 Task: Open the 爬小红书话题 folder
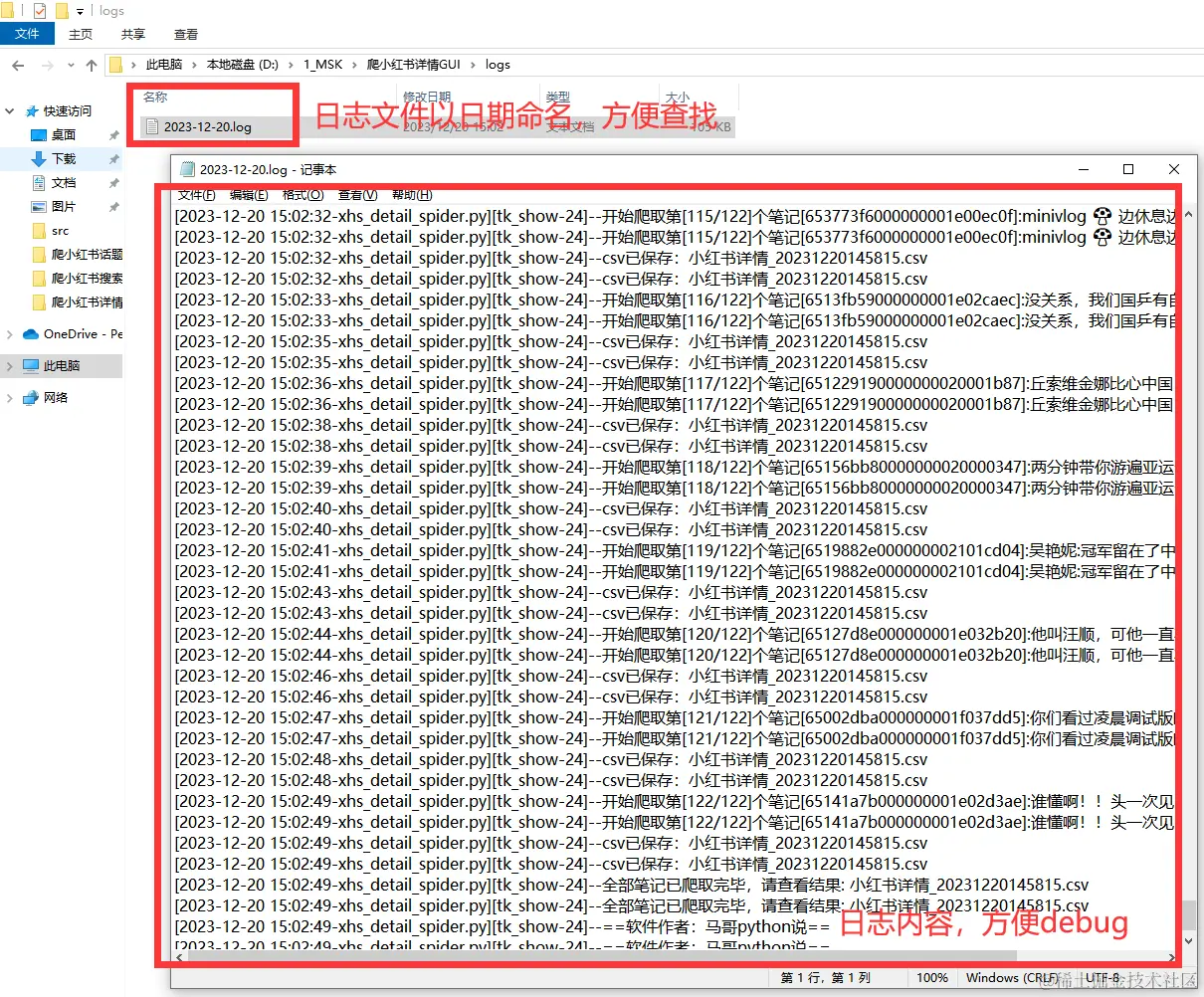pyautogui.click(x=87, y=255)
